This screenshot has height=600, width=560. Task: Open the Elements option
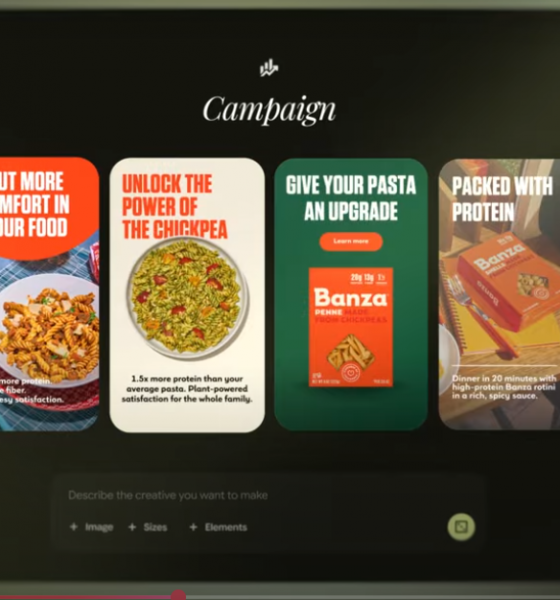218,527
